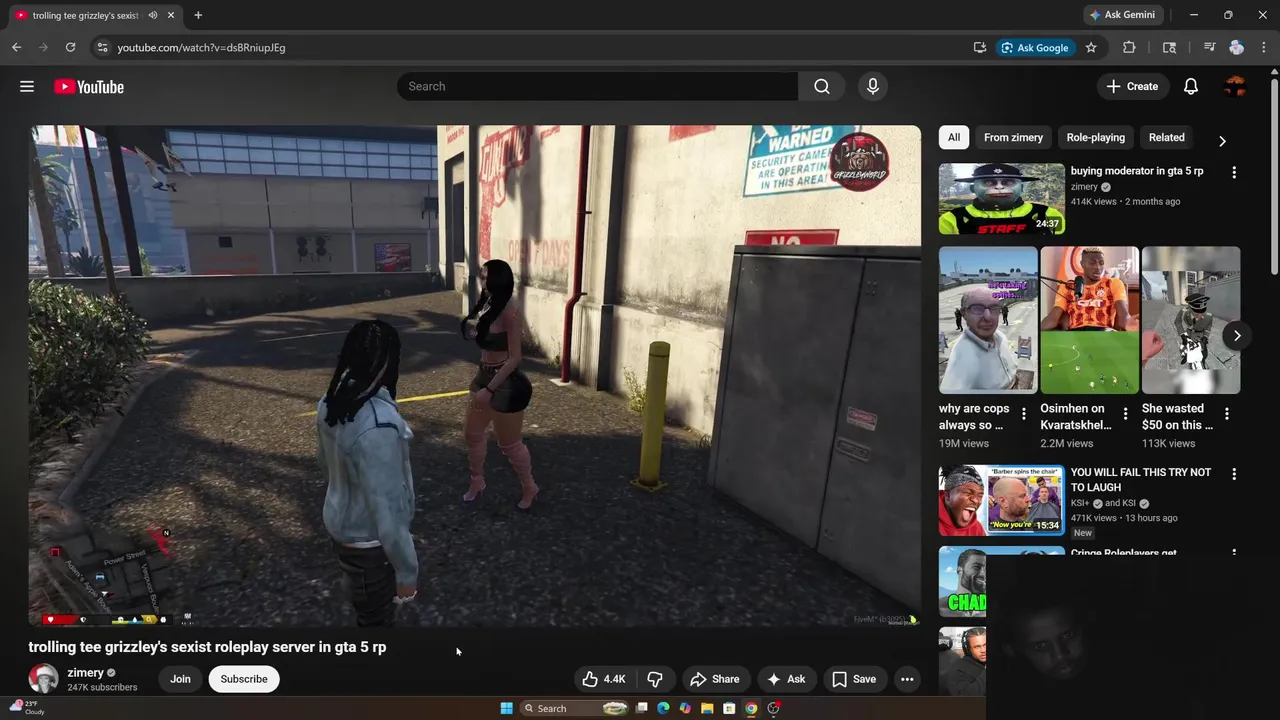The width and height of the screenshot is (1280, 720).
Task: Open 'YOU WILL FAIL THIS TRY NOT TO LAUGH' title
Action: [x=1141, y=480]
